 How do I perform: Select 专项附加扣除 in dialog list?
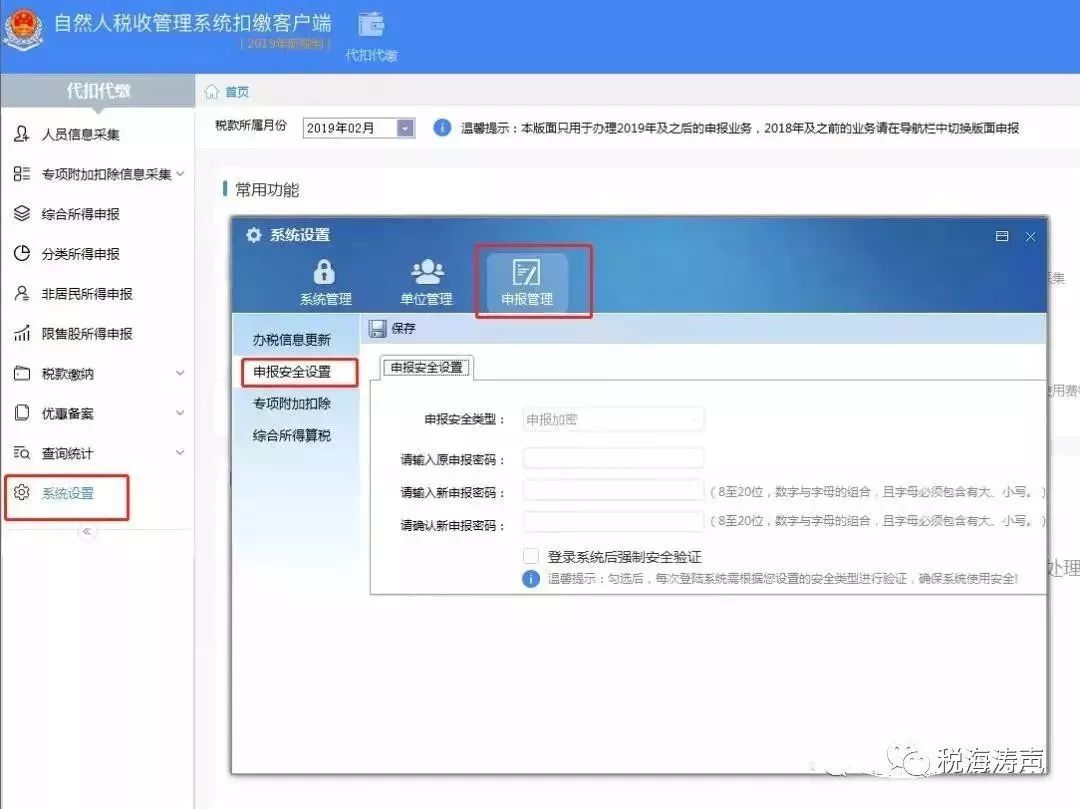291,403
